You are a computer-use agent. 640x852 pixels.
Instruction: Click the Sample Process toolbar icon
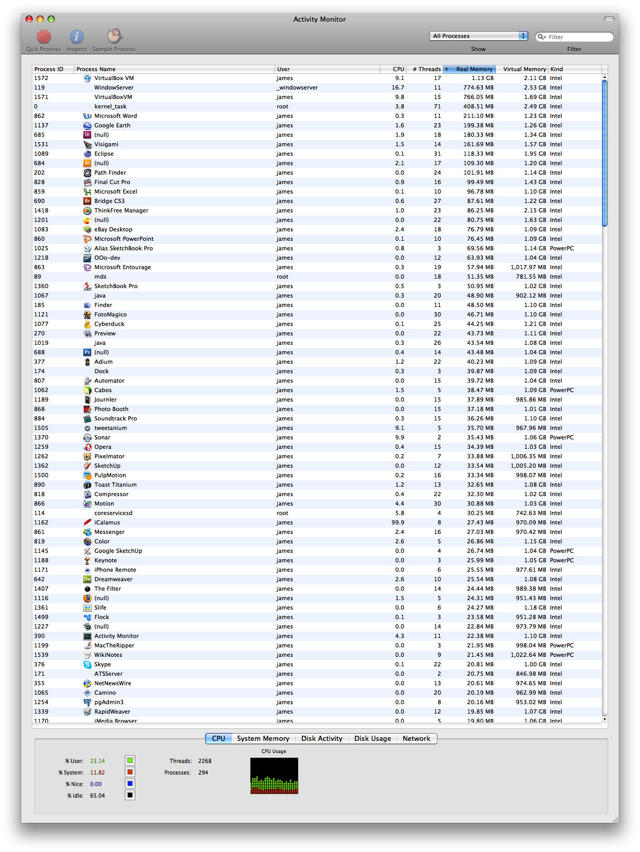pos(113,37)
